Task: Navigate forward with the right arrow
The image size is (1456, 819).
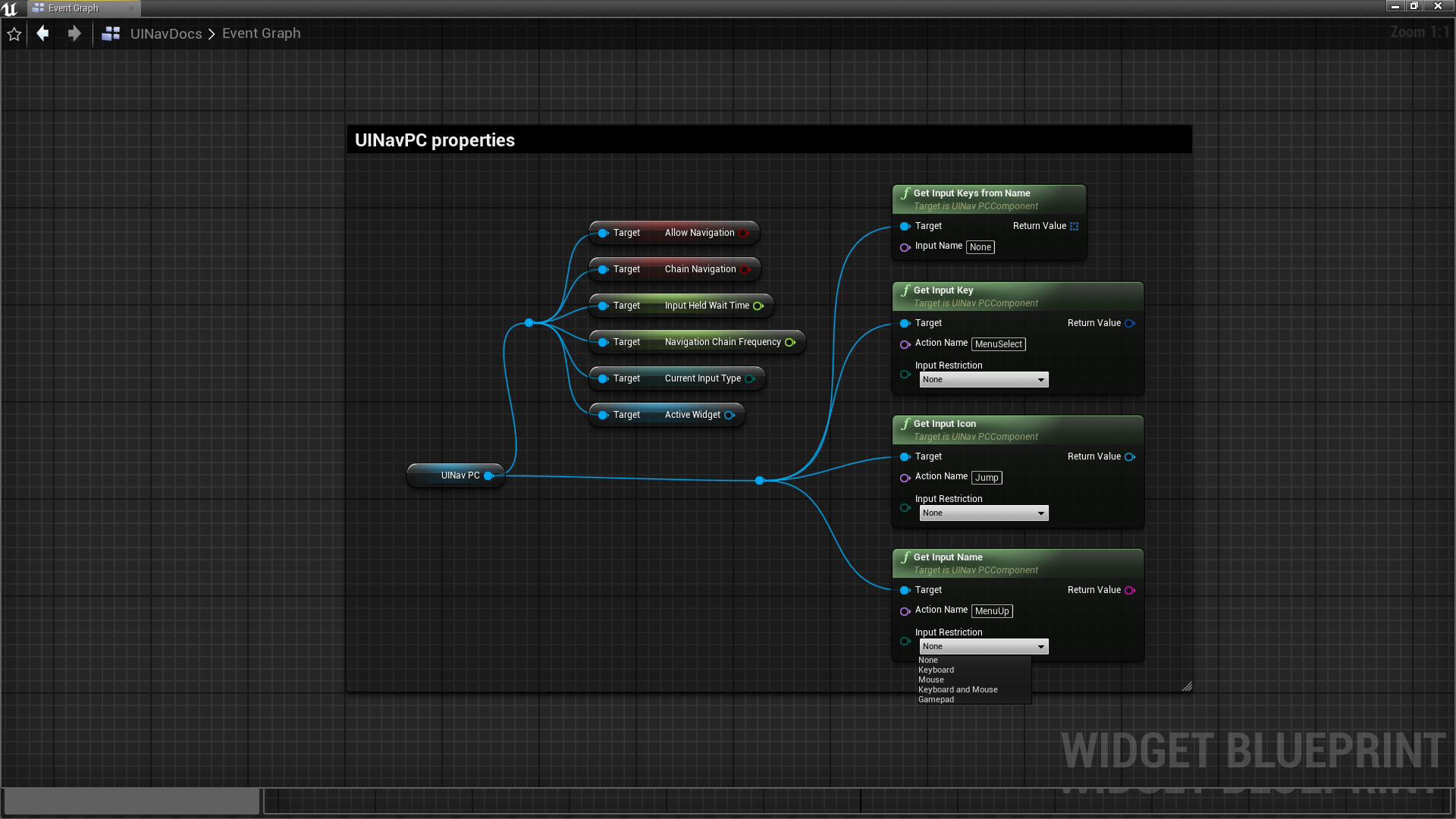Action: 74,33
